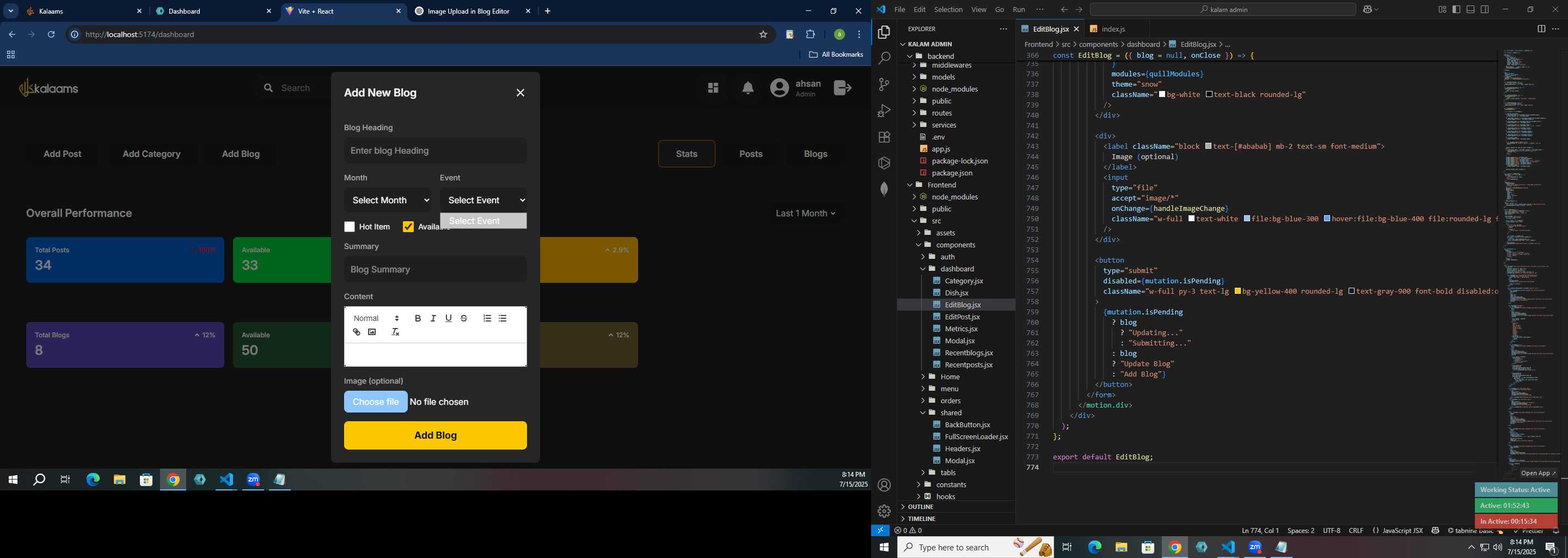Click the Stats view button

tap(687, 154)
